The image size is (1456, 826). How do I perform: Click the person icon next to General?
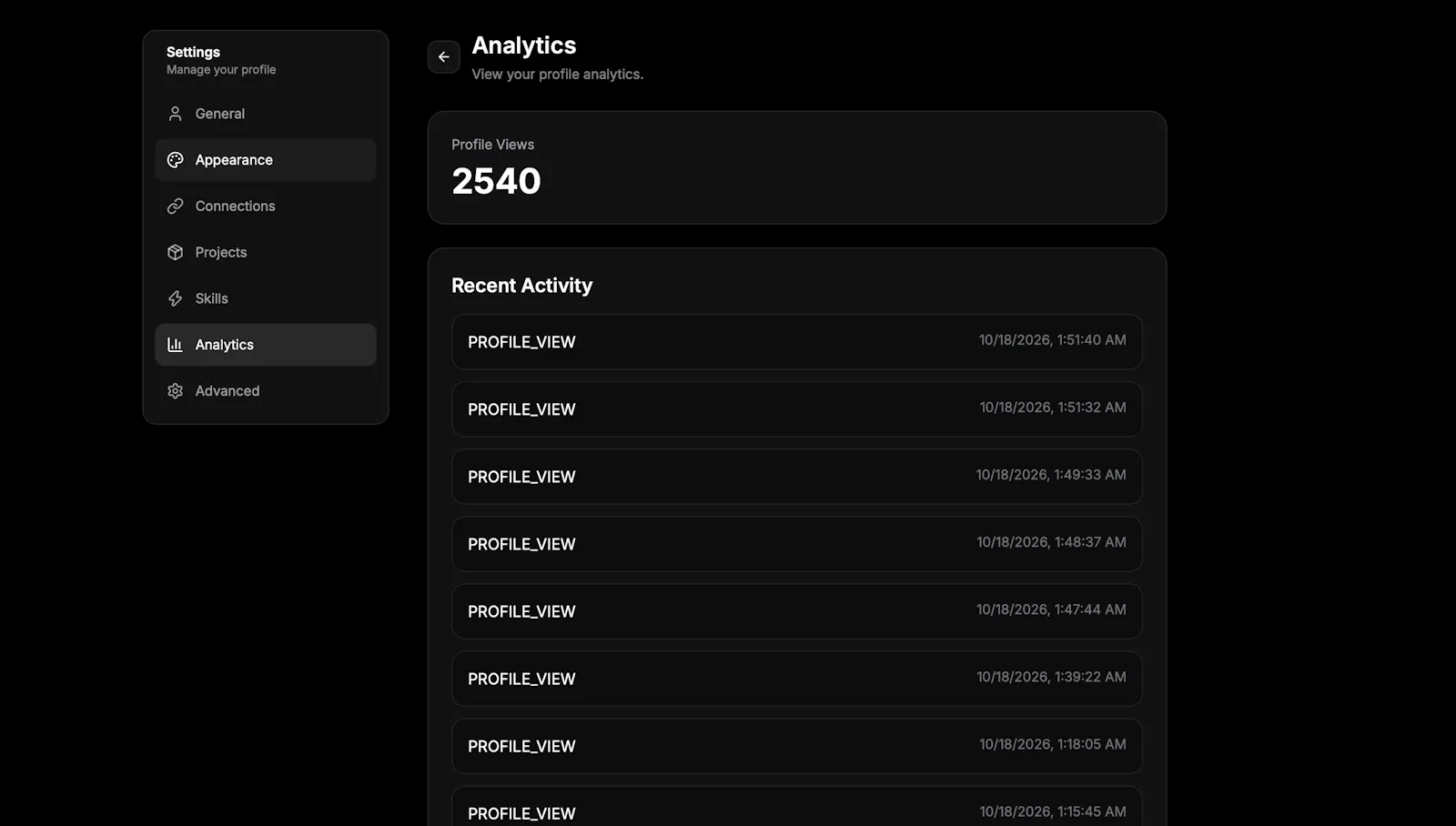coord(176,114)
